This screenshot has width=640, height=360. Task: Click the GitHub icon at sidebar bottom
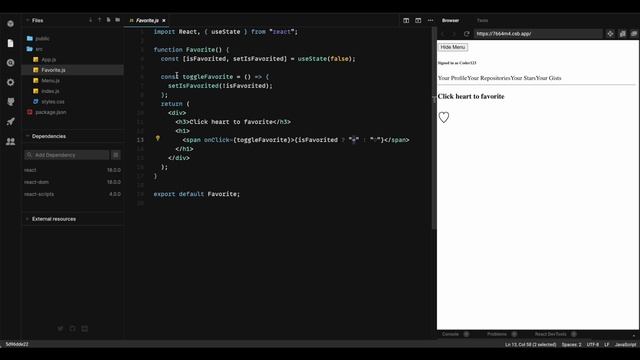[72, 329]
